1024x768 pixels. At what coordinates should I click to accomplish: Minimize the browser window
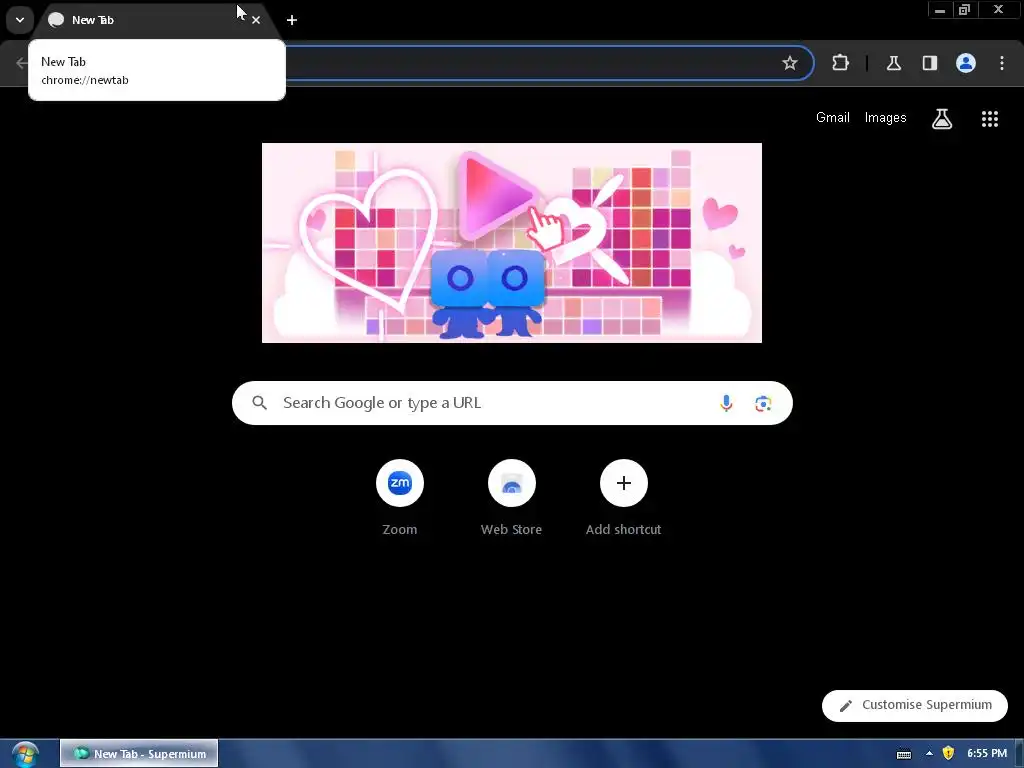point(940,10)
